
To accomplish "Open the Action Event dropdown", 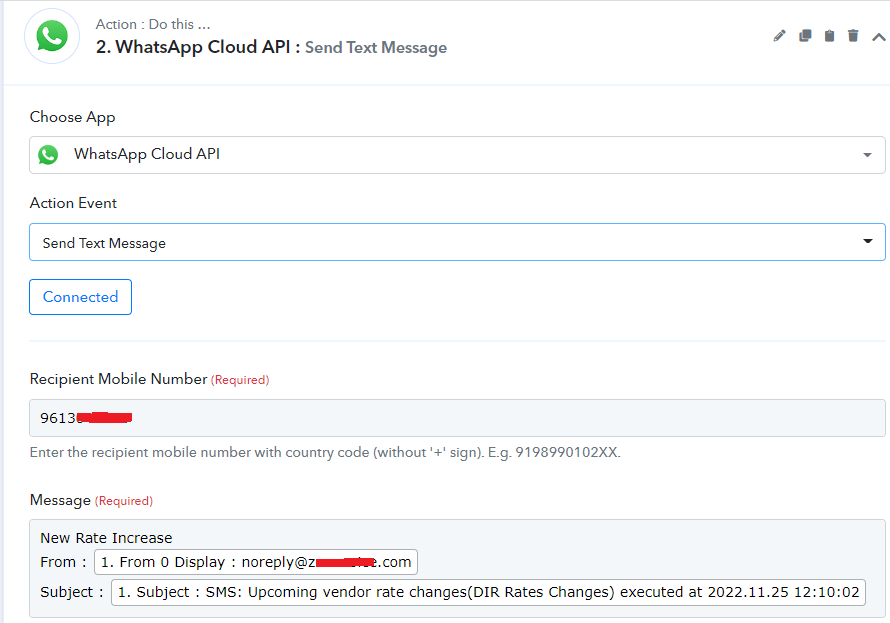I will tap(457, 242).
